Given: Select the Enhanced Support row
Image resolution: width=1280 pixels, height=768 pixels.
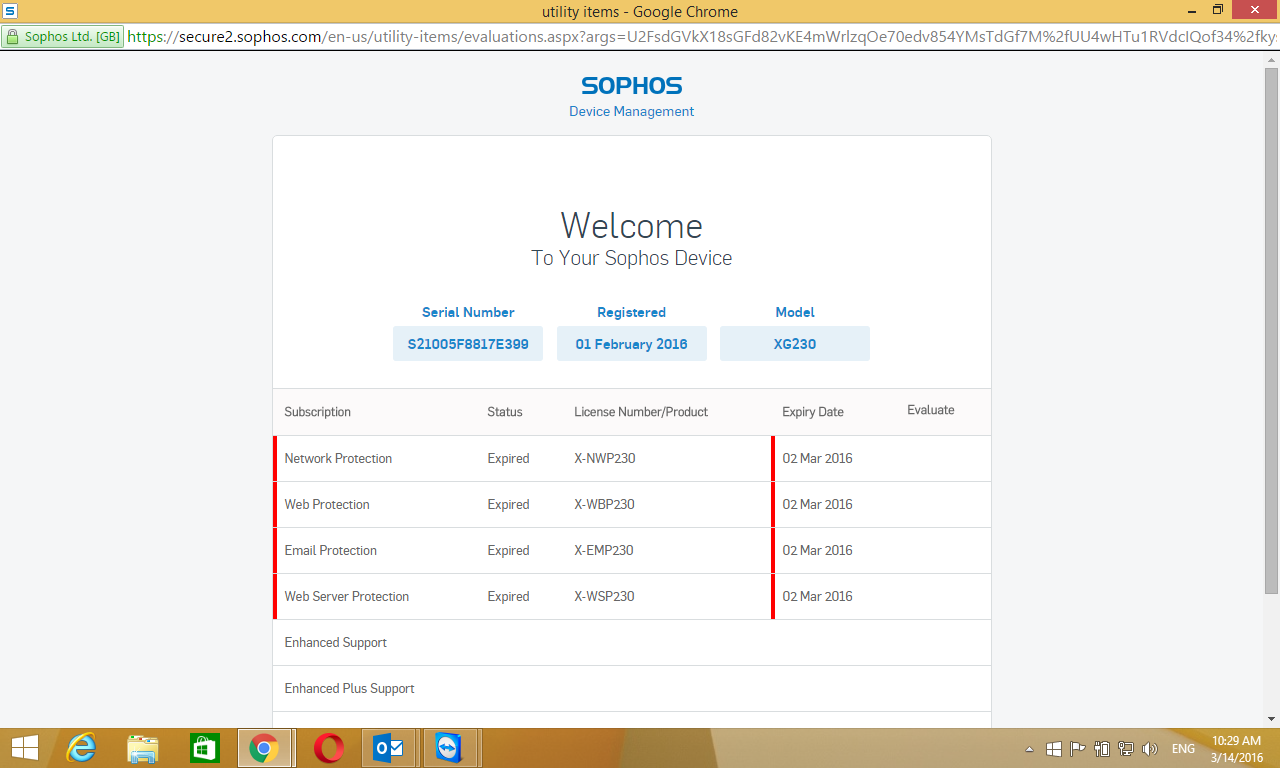Looking at the screenshot, I should pos(632,642).
